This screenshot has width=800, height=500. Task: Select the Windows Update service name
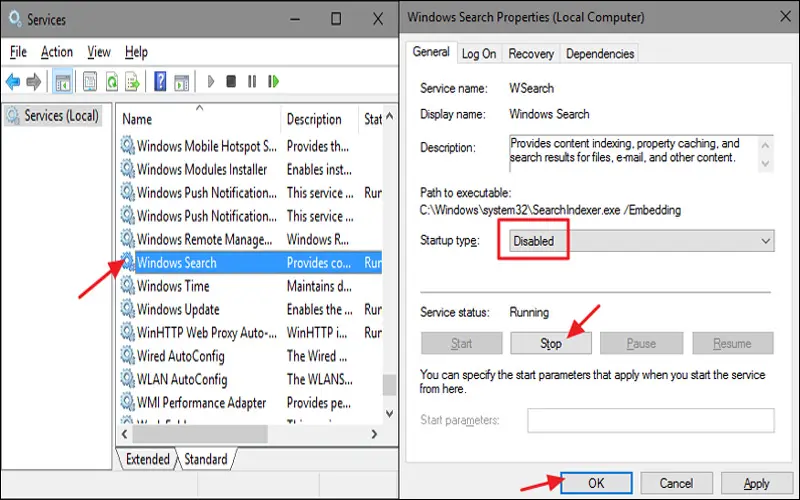[x=178, y=310]
